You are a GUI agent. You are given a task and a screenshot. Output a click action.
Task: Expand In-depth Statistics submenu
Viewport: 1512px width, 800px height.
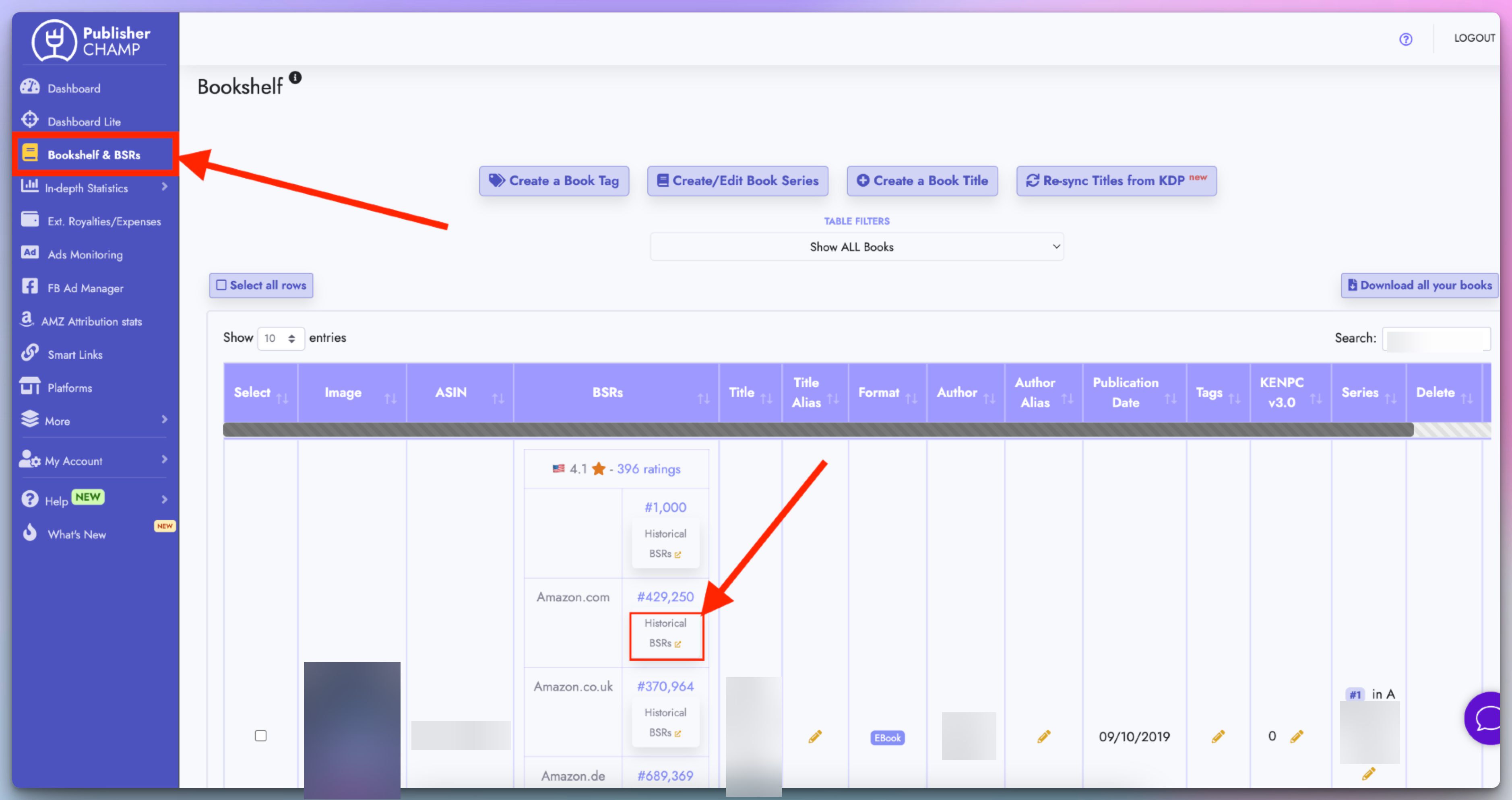pyautogui.click(x=94, y=188)
